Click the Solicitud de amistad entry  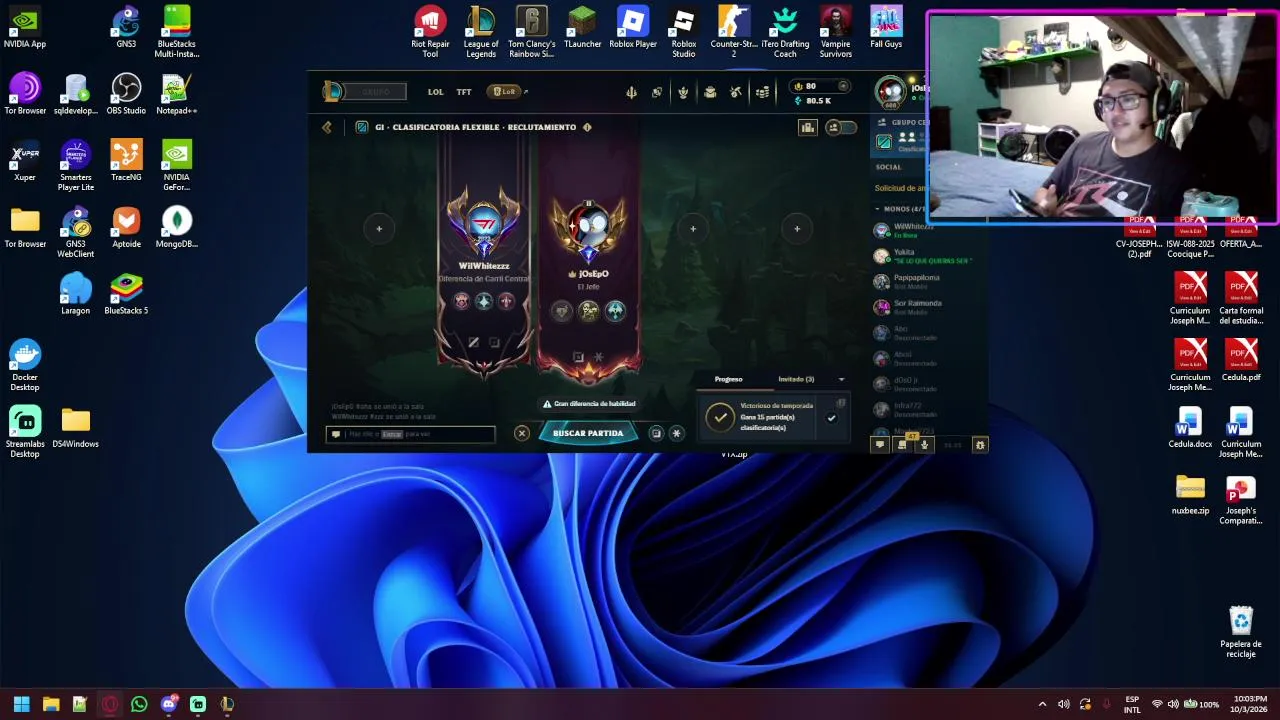tap(900, 188)
